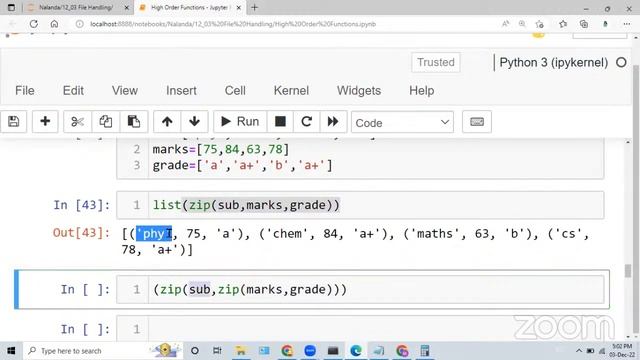Cut selected cells with the scissors icon
This screenshot has width=640, height=360.
pos(77,122)
